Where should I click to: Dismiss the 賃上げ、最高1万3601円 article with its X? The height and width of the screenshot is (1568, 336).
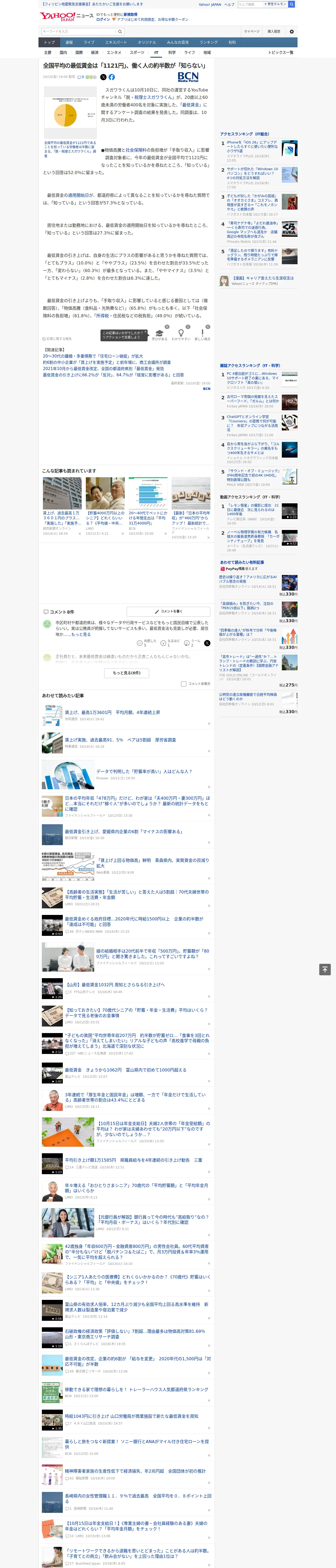tap(209, 724)
